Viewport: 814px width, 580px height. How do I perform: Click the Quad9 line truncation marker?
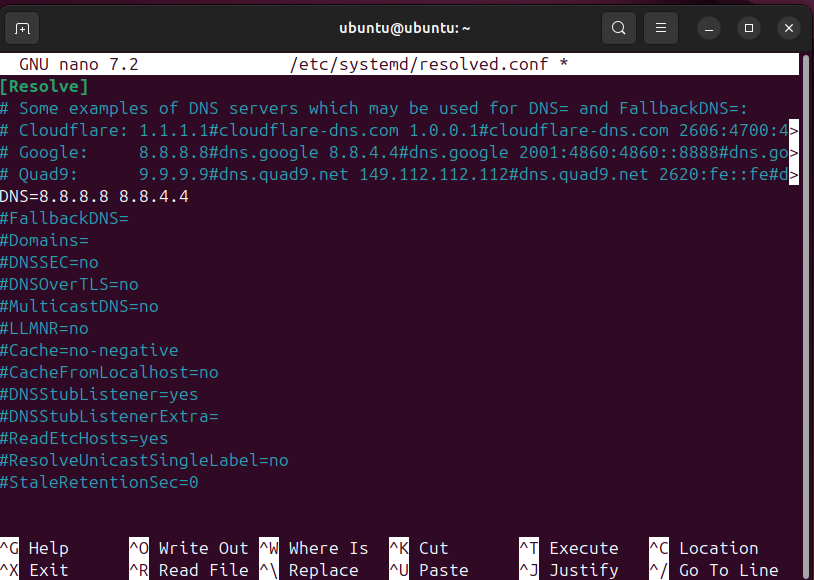[794, 174]
